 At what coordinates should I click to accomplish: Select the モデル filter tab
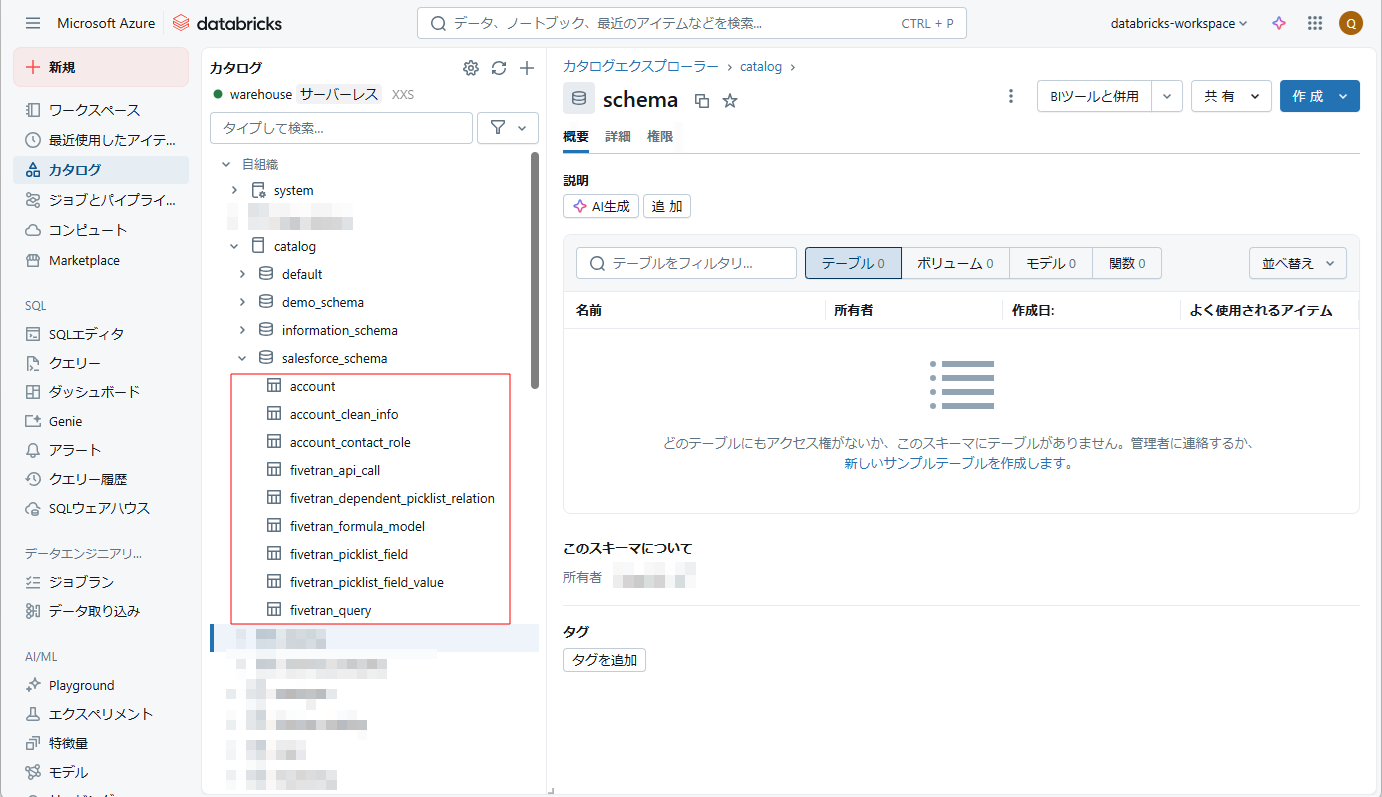coord(1051,263)
